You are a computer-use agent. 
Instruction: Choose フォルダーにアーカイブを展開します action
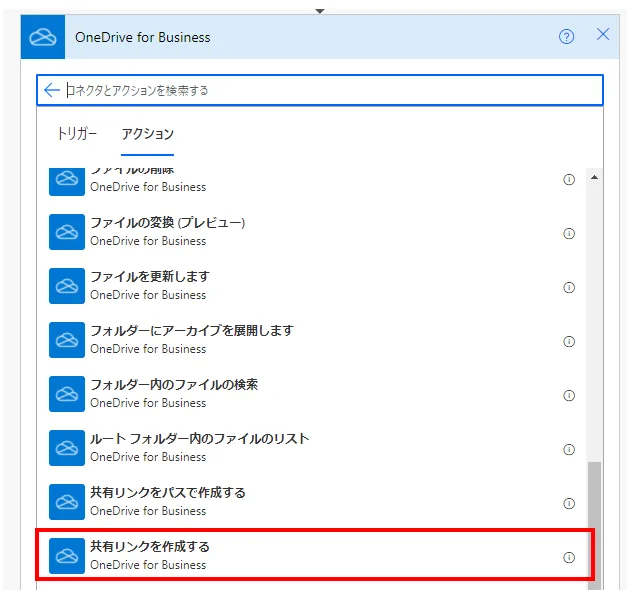(x=191, y=331)
